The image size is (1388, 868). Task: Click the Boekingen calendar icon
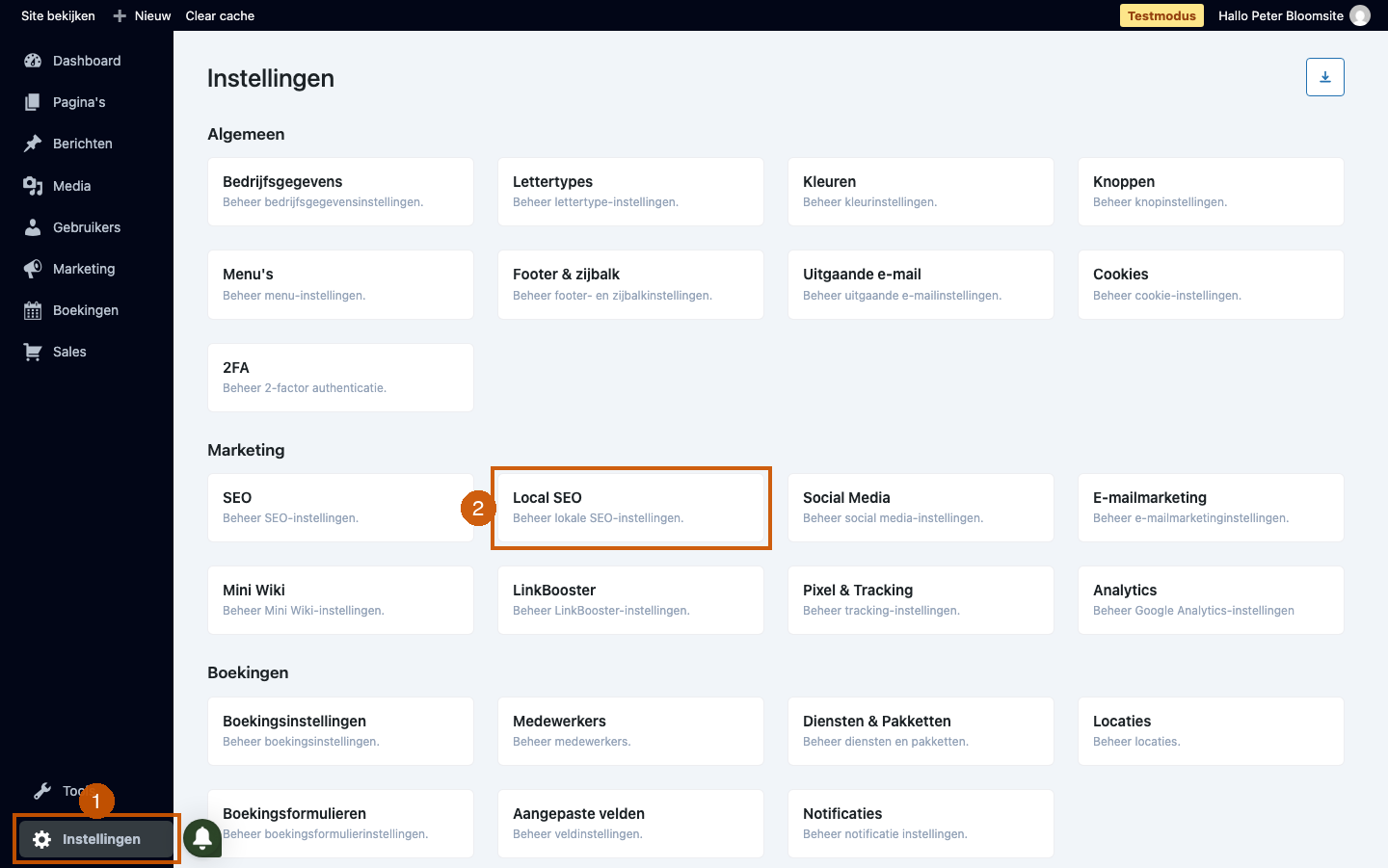point(33,310)
